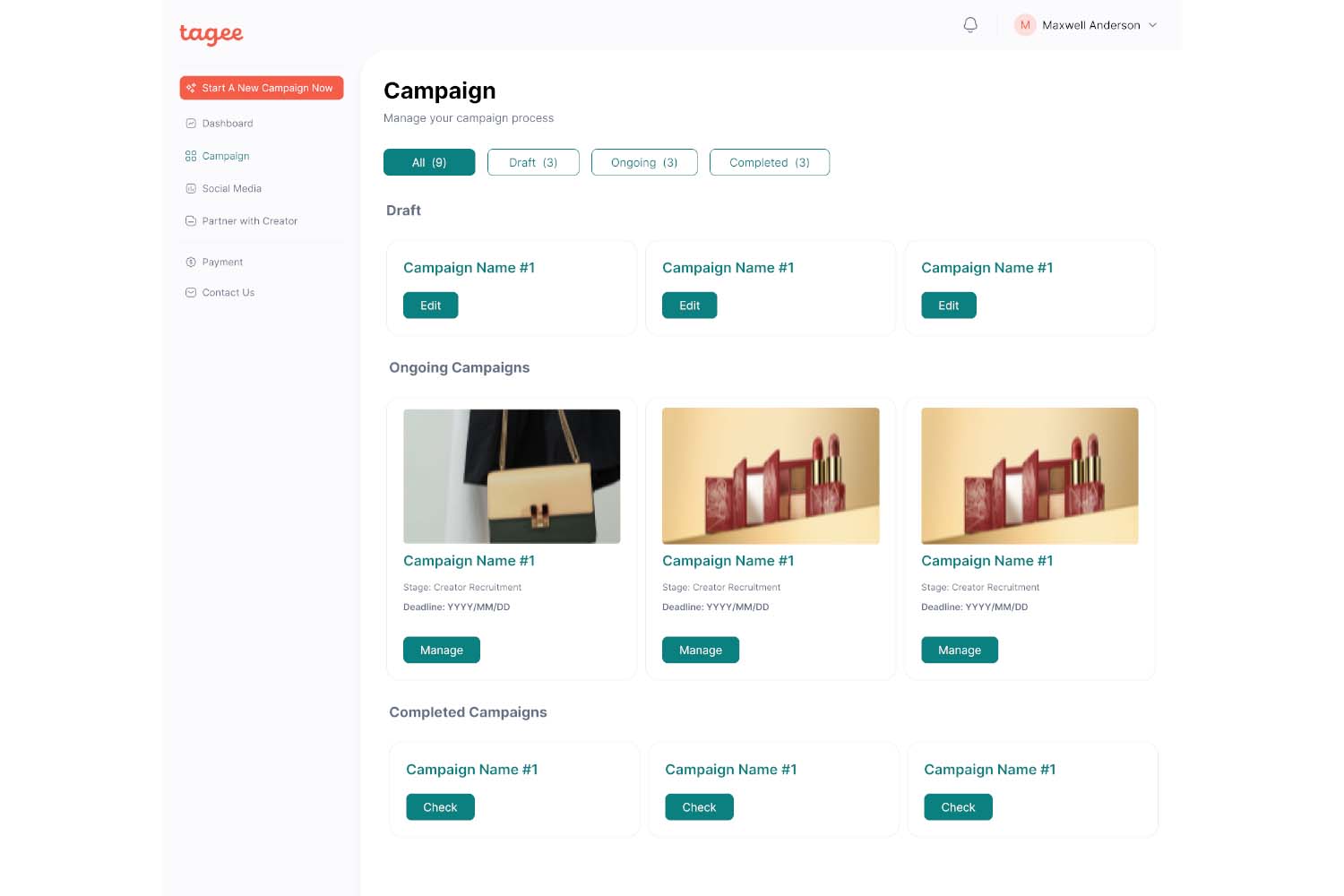Click the Campaign grid icon in sidebar

[191, 156]
